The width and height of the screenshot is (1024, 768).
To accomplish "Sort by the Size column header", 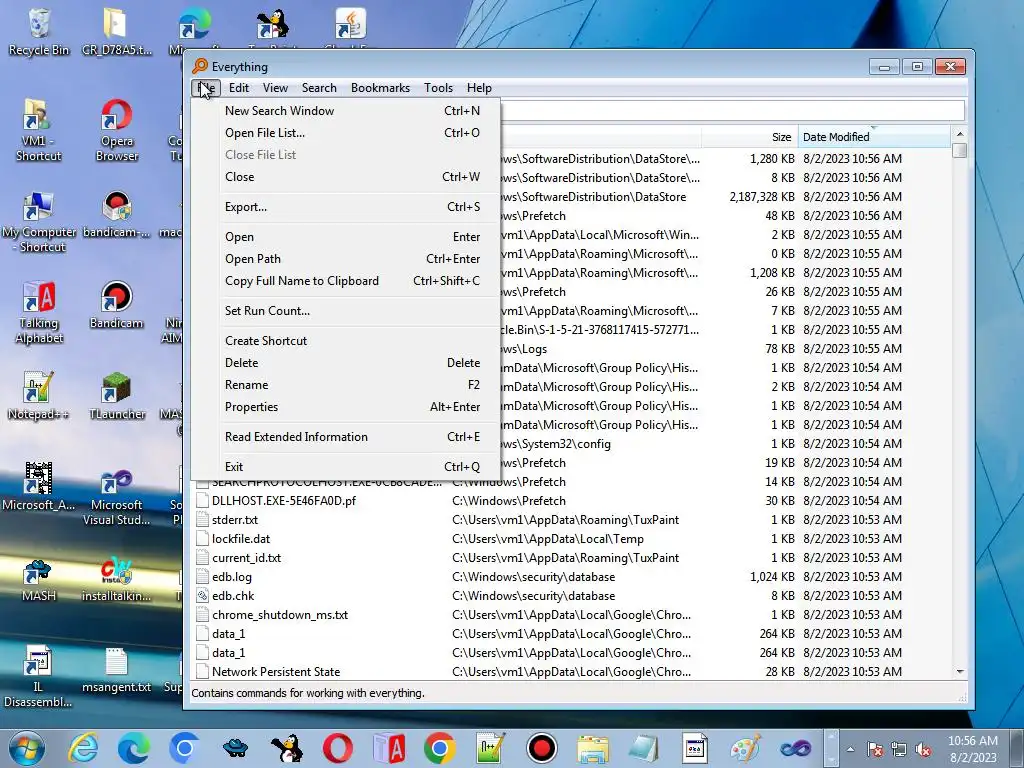I will click(x=750, y=137).
